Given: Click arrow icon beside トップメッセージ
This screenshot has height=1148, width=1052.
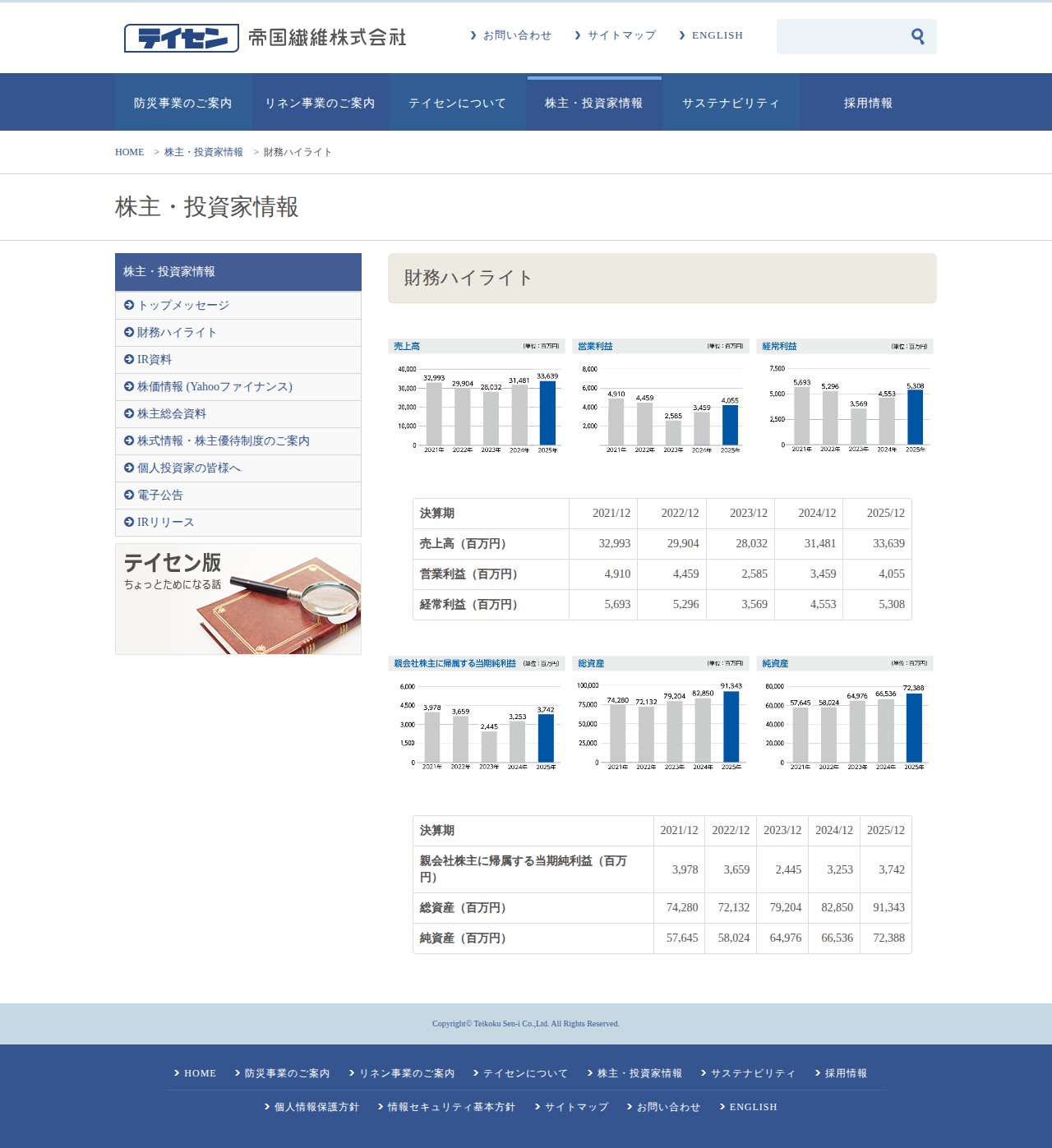Looking at the screenshot, I should click(x=129, y=305).
